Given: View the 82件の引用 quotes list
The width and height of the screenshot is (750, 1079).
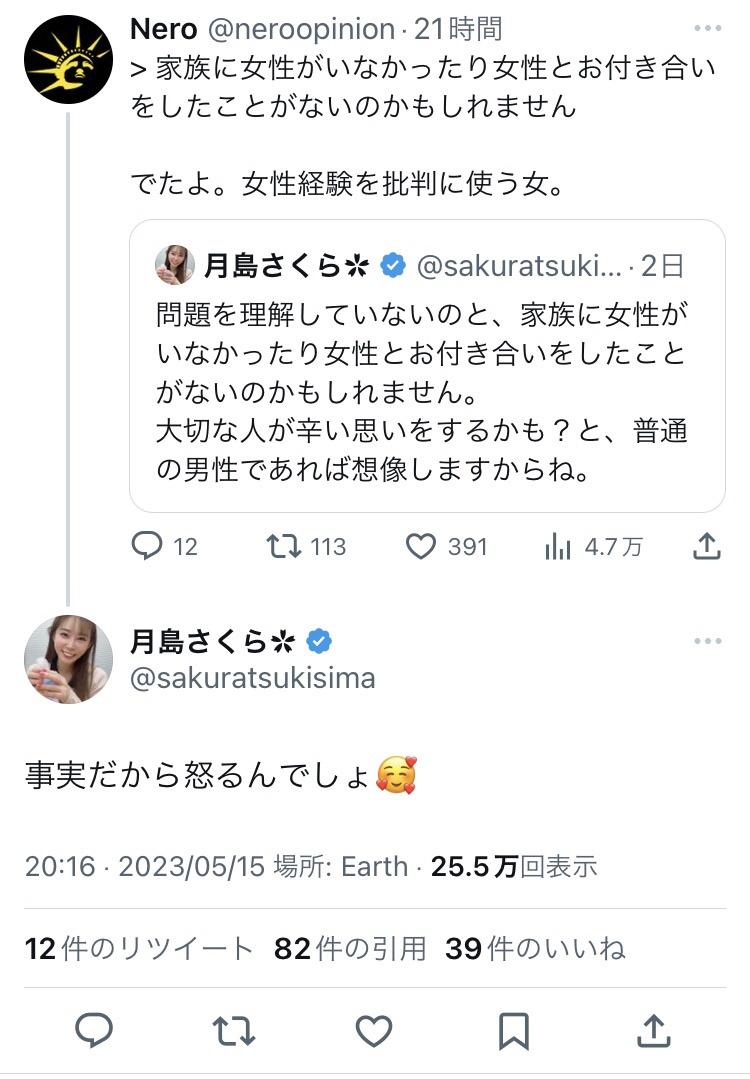Looking at the screenshot, I should tap(350, 948).
